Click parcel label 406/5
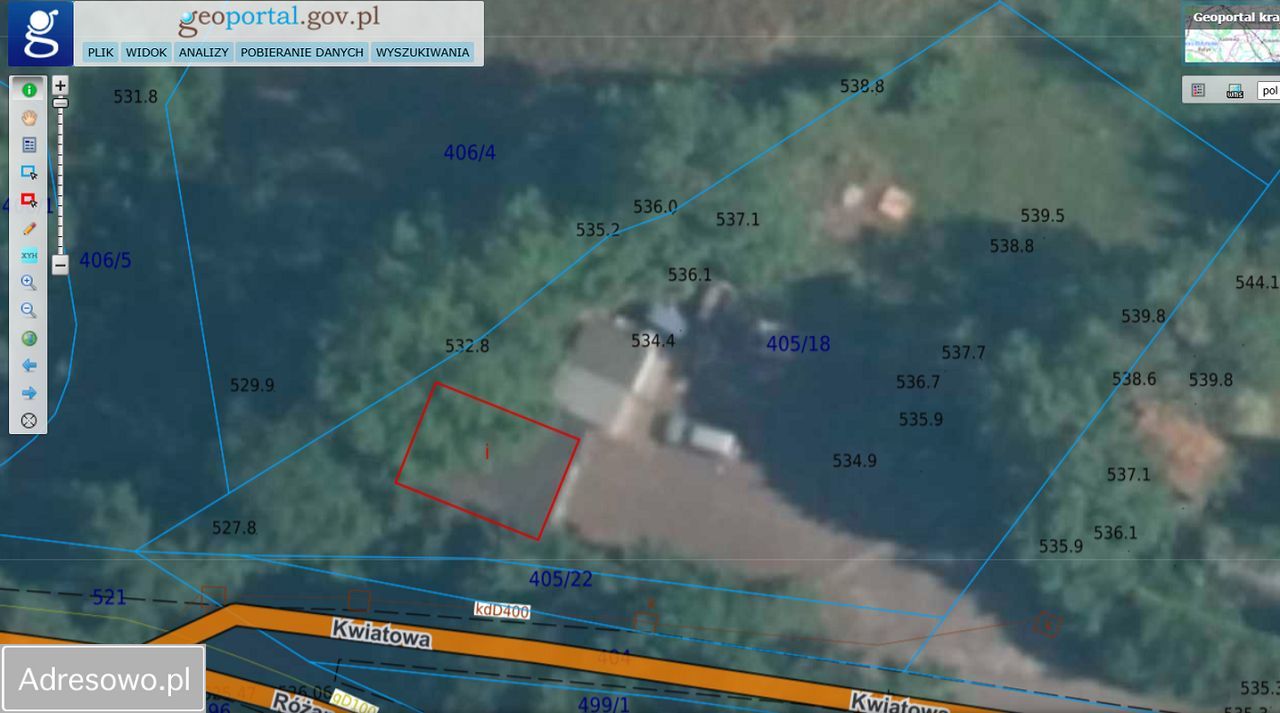 pyautogui.click(x=105, y=261)
